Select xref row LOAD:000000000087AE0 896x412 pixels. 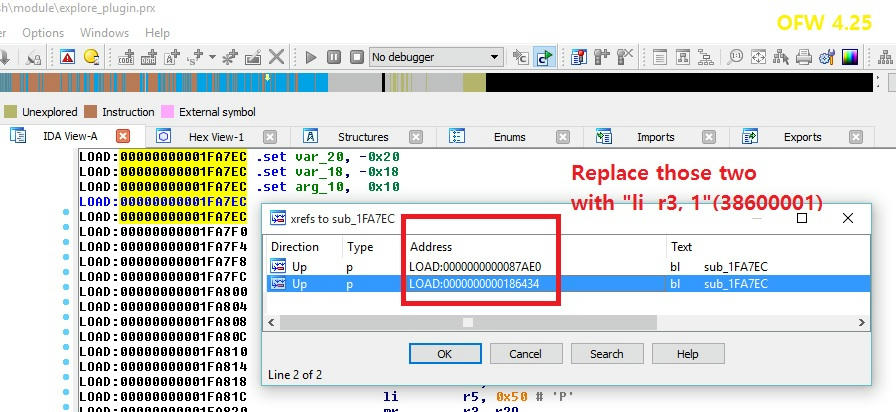(x=569, y=266)
